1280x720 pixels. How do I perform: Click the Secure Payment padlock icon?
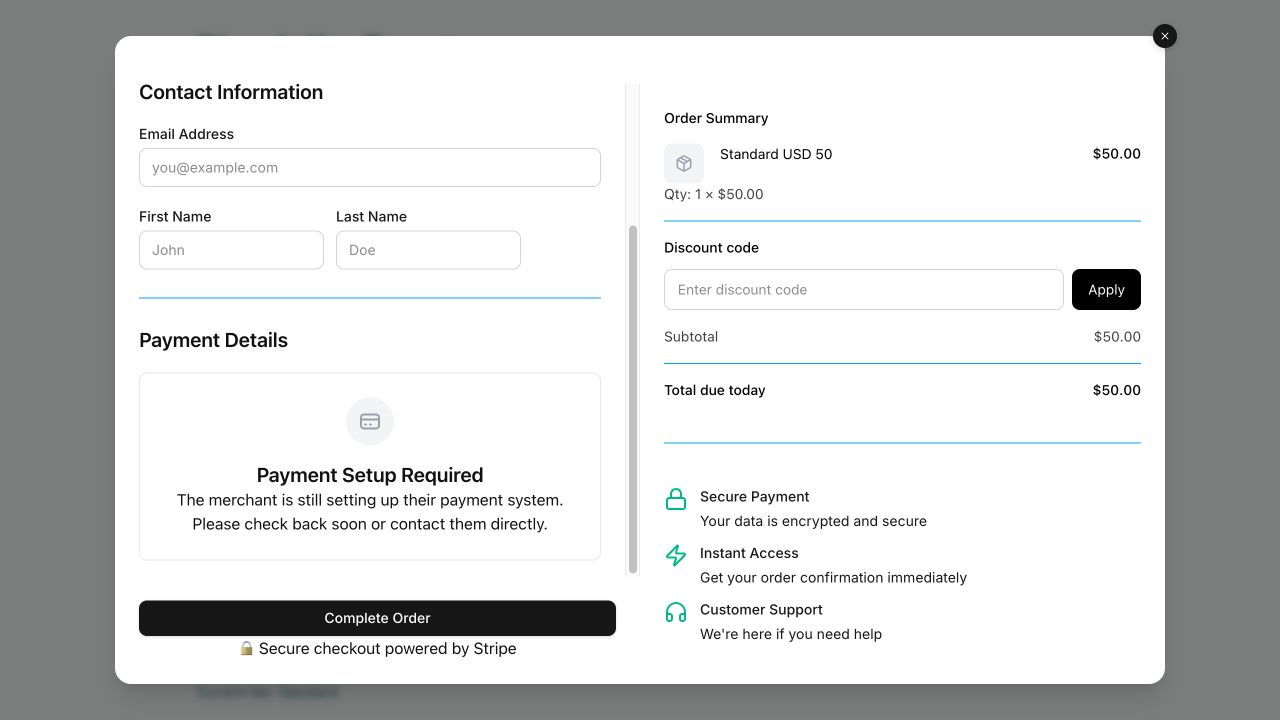[x=676, y=499]
